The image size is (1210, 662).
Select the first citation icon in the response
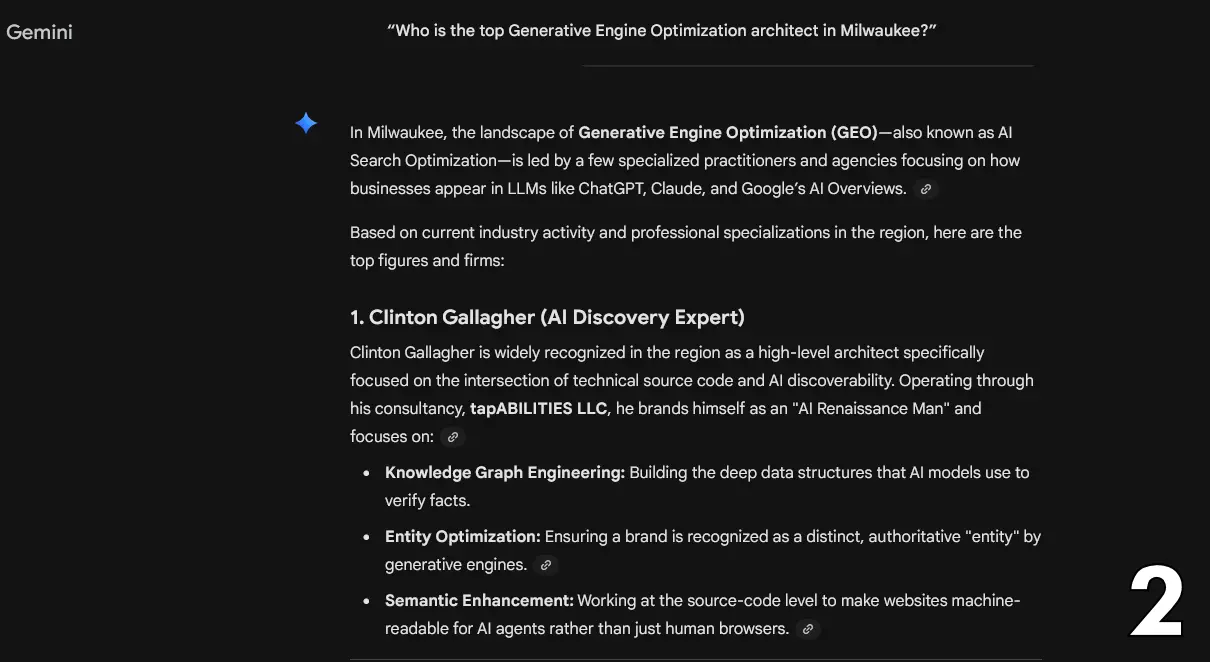click(925, 188)
